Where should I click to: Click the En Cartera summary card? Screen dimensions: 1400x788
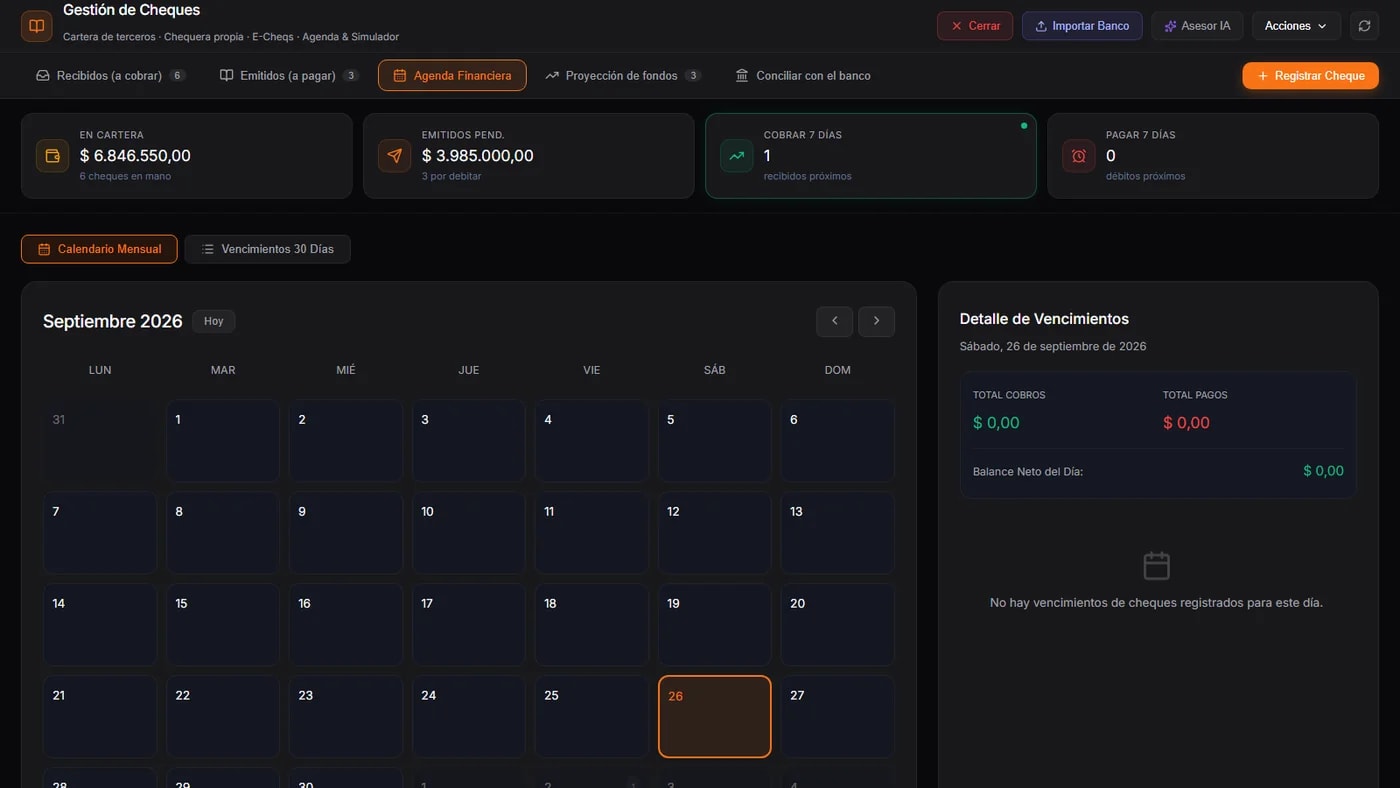[187, 156]
